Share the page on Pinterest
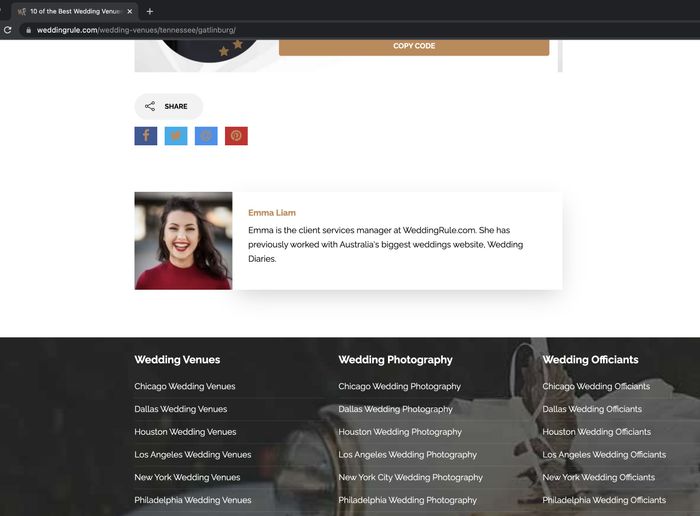 click(x=236, y=136)
